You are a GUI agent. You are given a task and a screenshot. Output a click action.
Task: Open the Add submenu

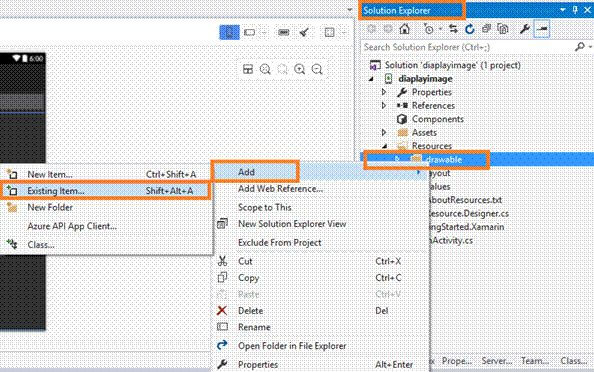pos(321,172)
